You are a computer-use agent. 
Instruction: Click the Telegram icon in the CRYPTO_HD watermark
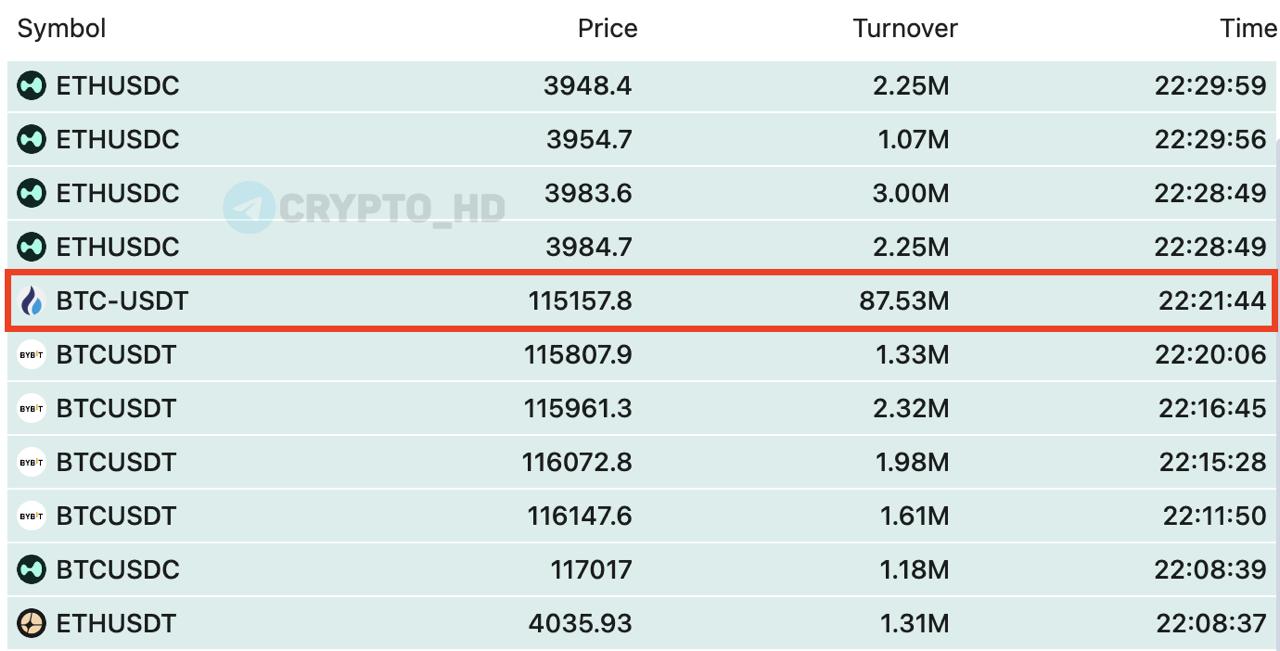(x=248, y=207)
